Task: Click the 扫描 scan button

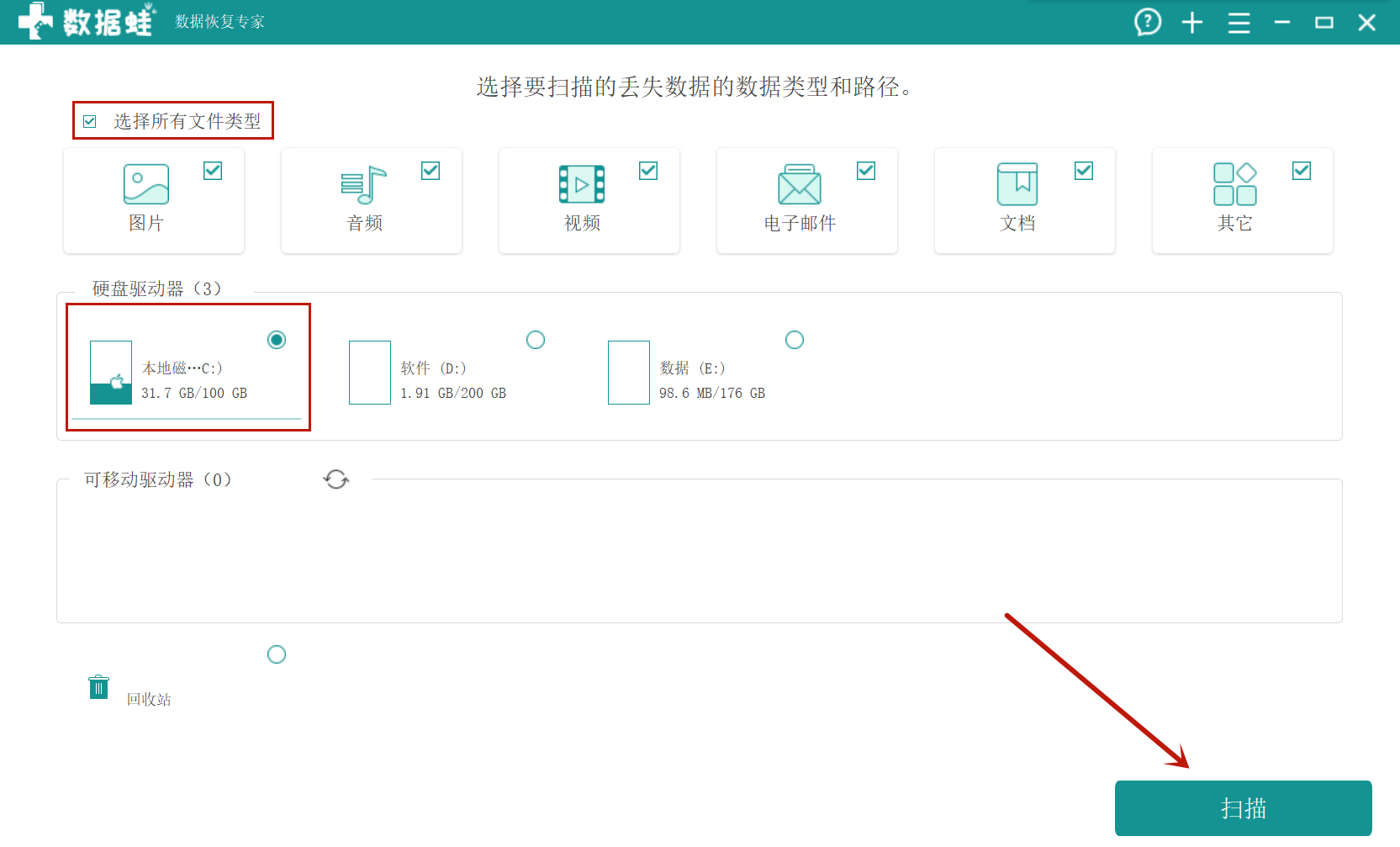Action: point(1243,807)
